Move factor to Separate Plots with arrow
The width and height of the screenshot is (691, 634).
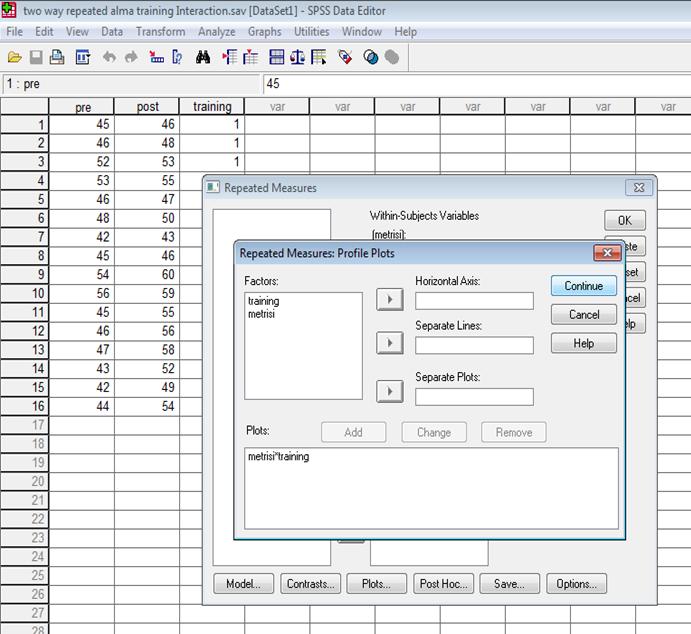390,391
